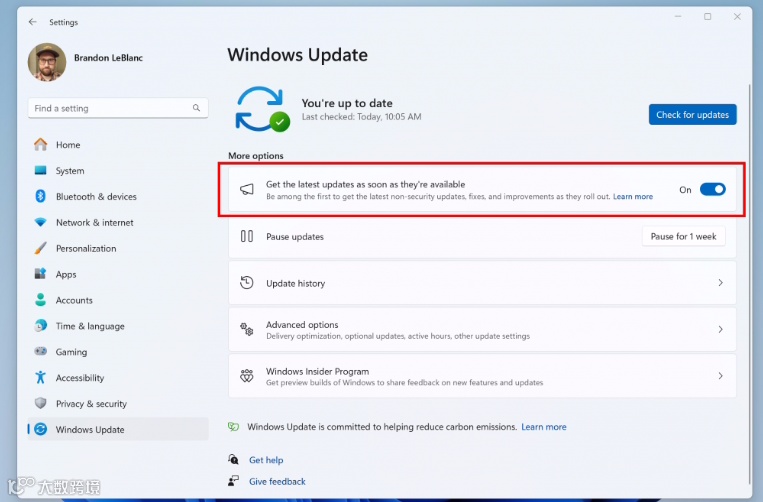Click the Get help link

(266, 460)
